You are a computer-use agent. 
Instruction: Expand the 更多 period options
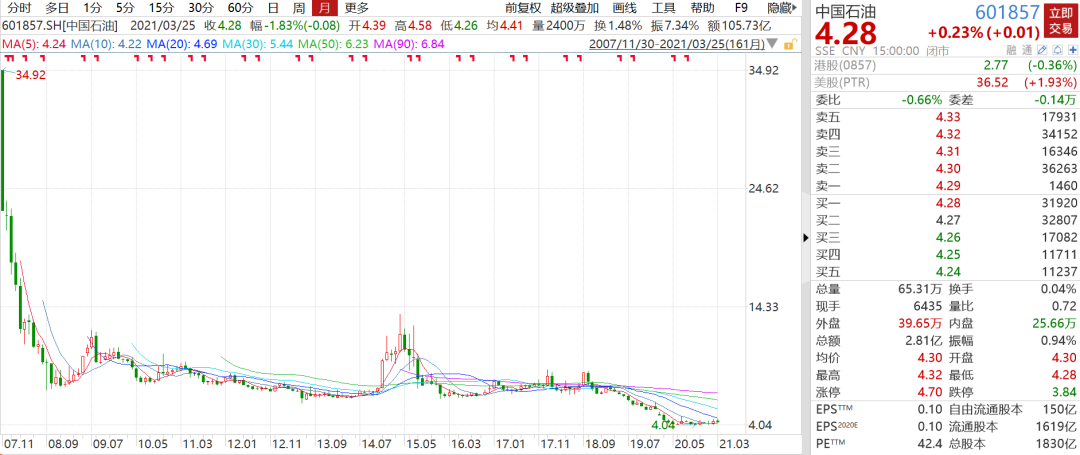[357, 8]
